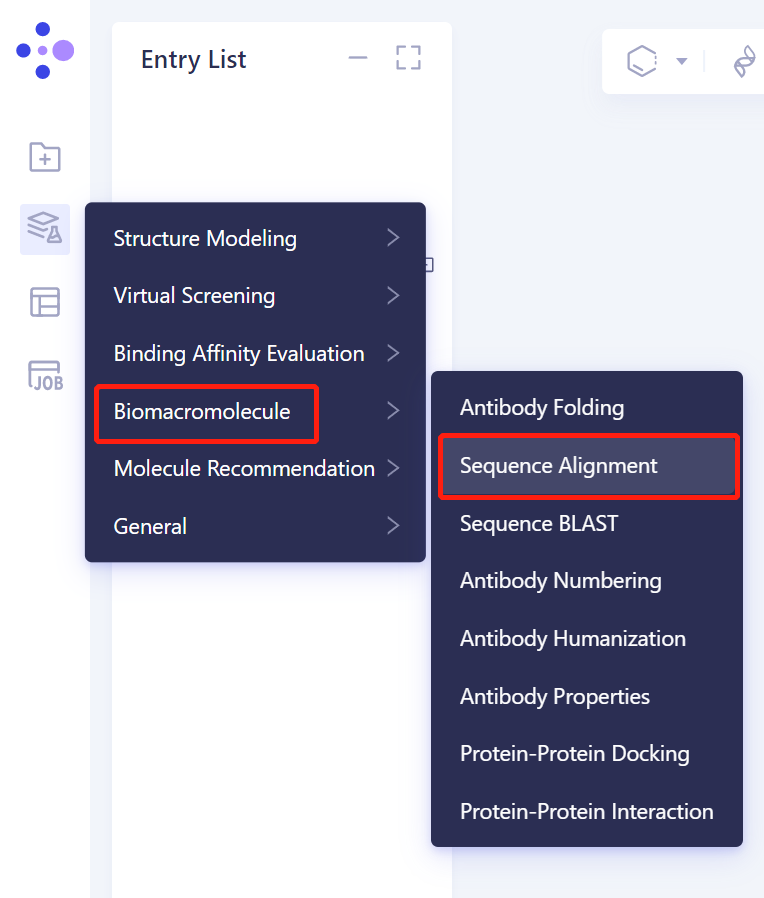Select the new project folder icon
Screen dimensions: 764x898
click(44, 157)
